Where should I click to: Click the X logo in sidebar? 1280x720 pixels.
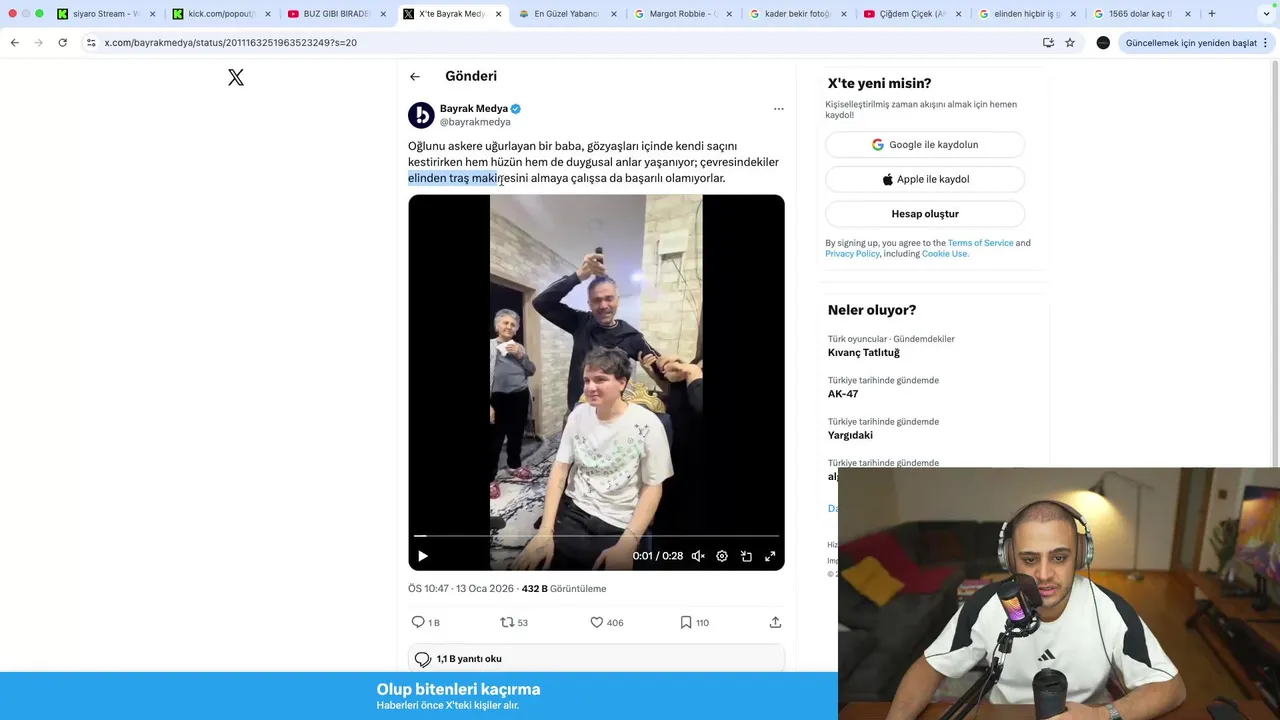(x=236, y=77)
